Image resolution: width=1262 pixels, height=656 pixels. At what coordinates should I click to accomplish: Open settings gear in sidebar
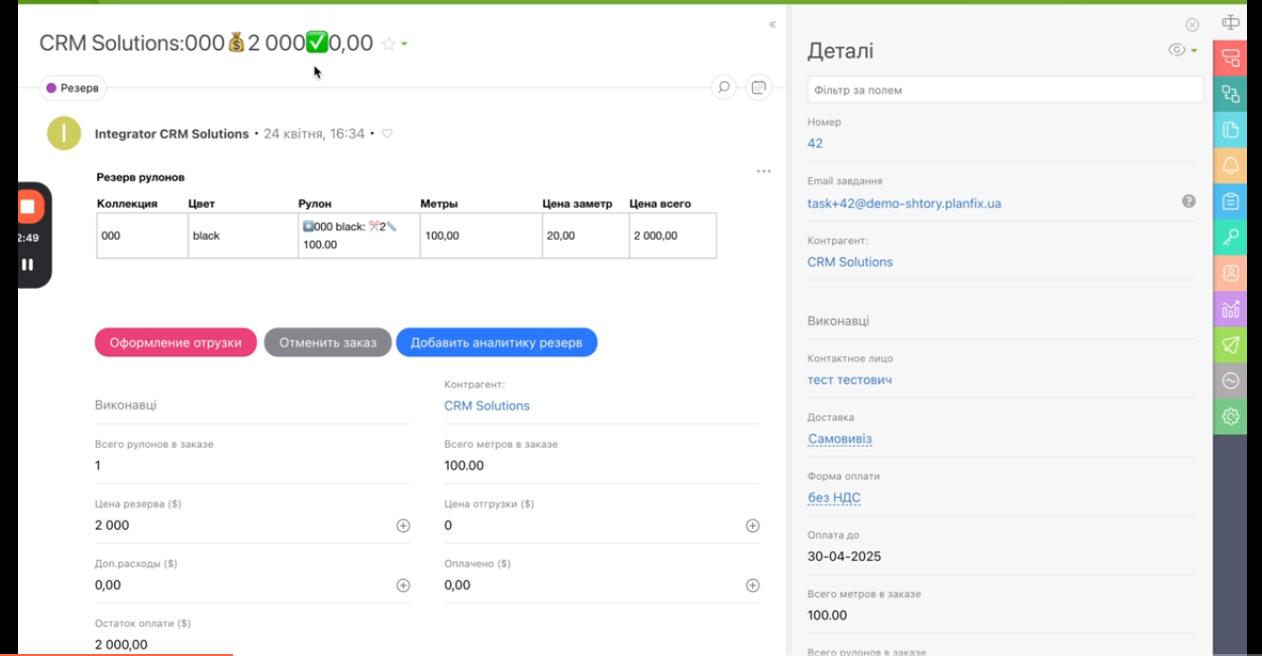coord(1230,417)
